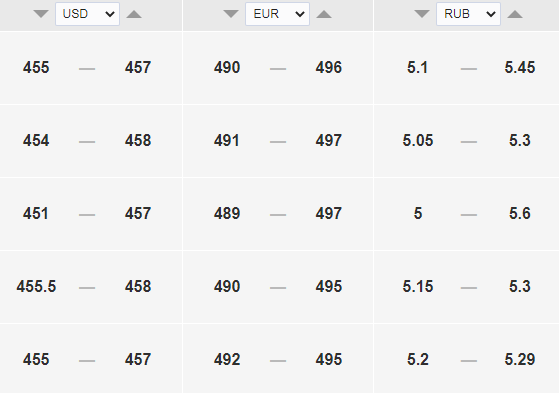The width and height of the screenshot is (559, 393).
Task: Open the EUR currency dropdown
Action: pos(277,14)
